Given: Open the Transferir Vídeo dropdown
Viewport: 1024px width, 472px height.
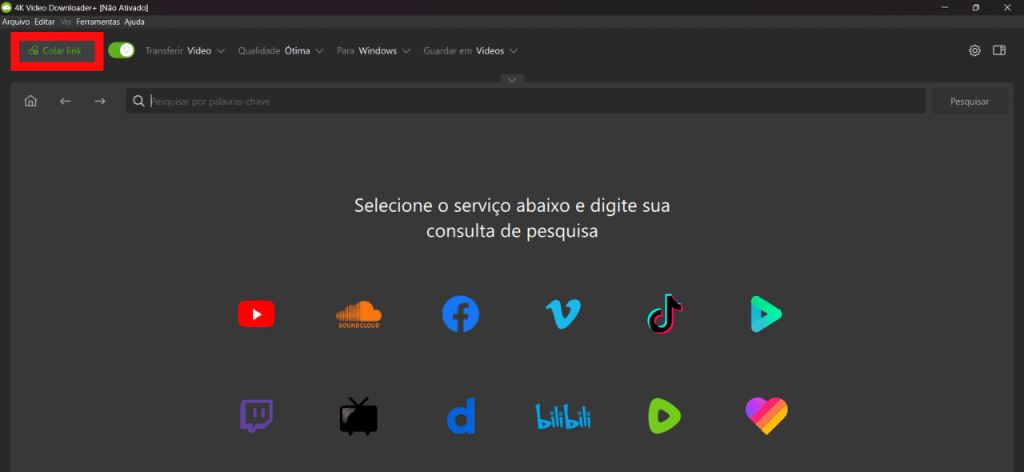Looking at the screenshot, I should point(185,50).
